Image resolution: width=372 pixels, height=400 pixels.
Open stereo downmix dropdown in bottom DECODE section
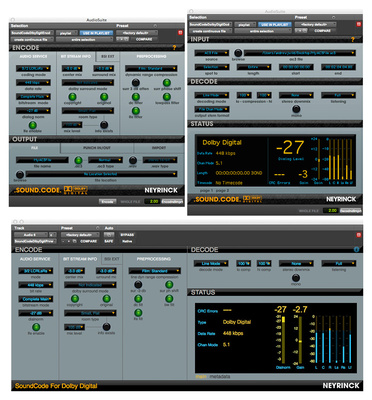[x=296, y=264]
